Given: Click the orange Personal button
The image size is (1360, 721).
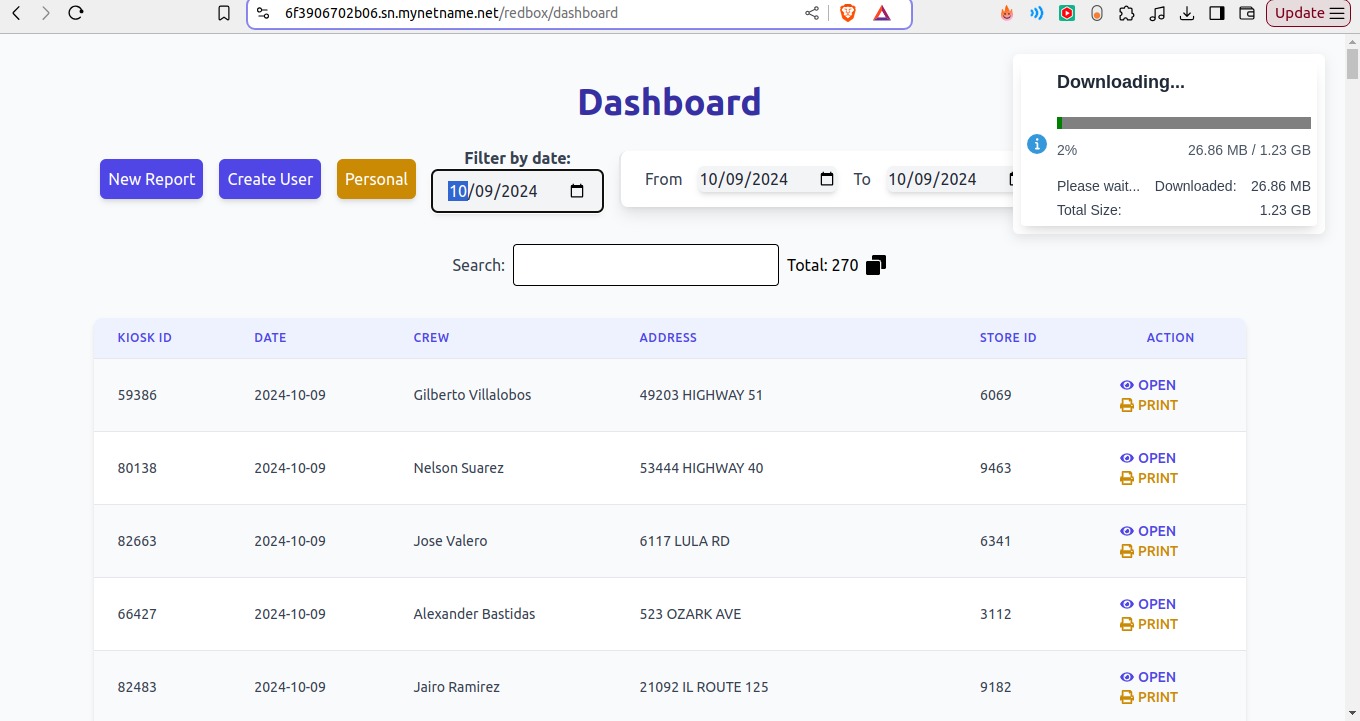Looking at the screenshot, I should 376,179.
